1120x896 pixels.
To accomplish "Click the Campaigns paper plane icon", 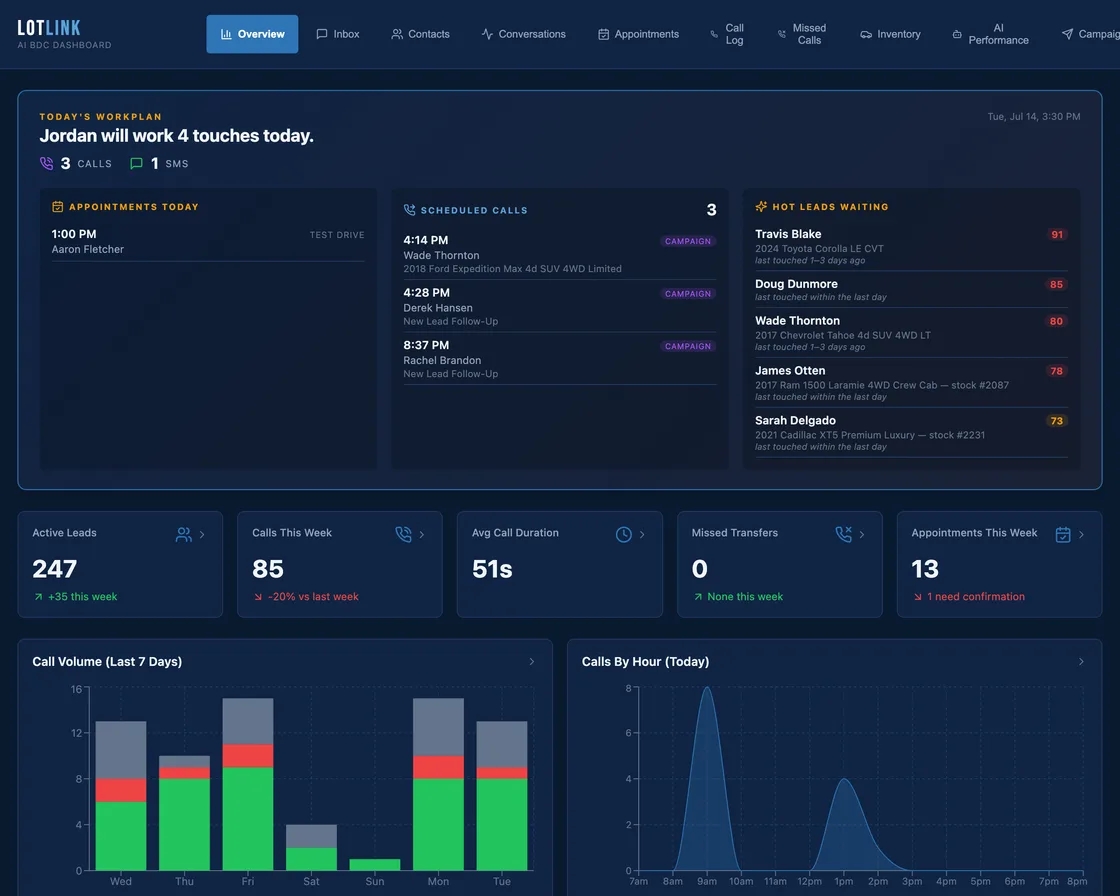I will 1067,34.
